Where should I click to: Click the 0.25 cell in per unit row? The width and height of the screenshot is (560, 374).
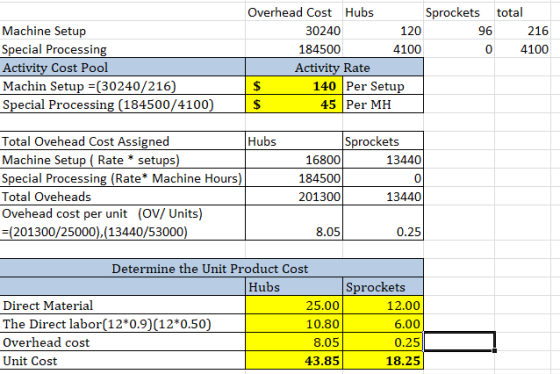click(383, 223)
